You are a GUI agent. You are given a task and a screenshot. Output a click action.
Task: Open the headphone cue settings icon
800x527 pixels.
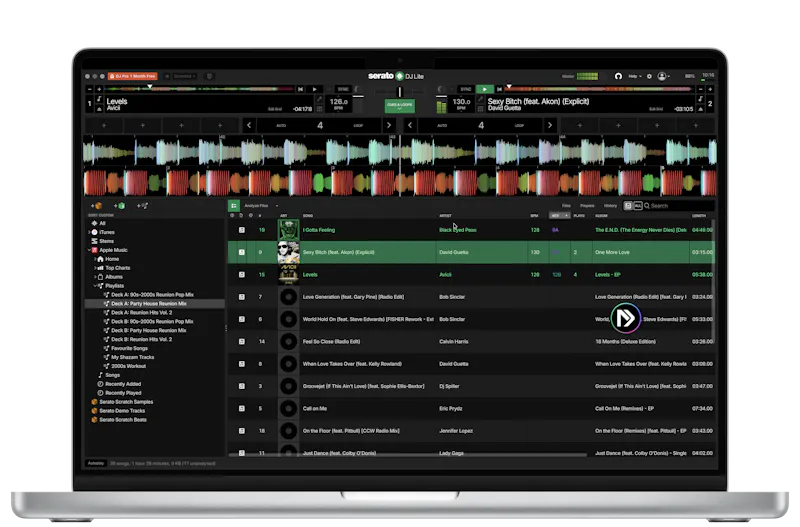coord(618,76)
